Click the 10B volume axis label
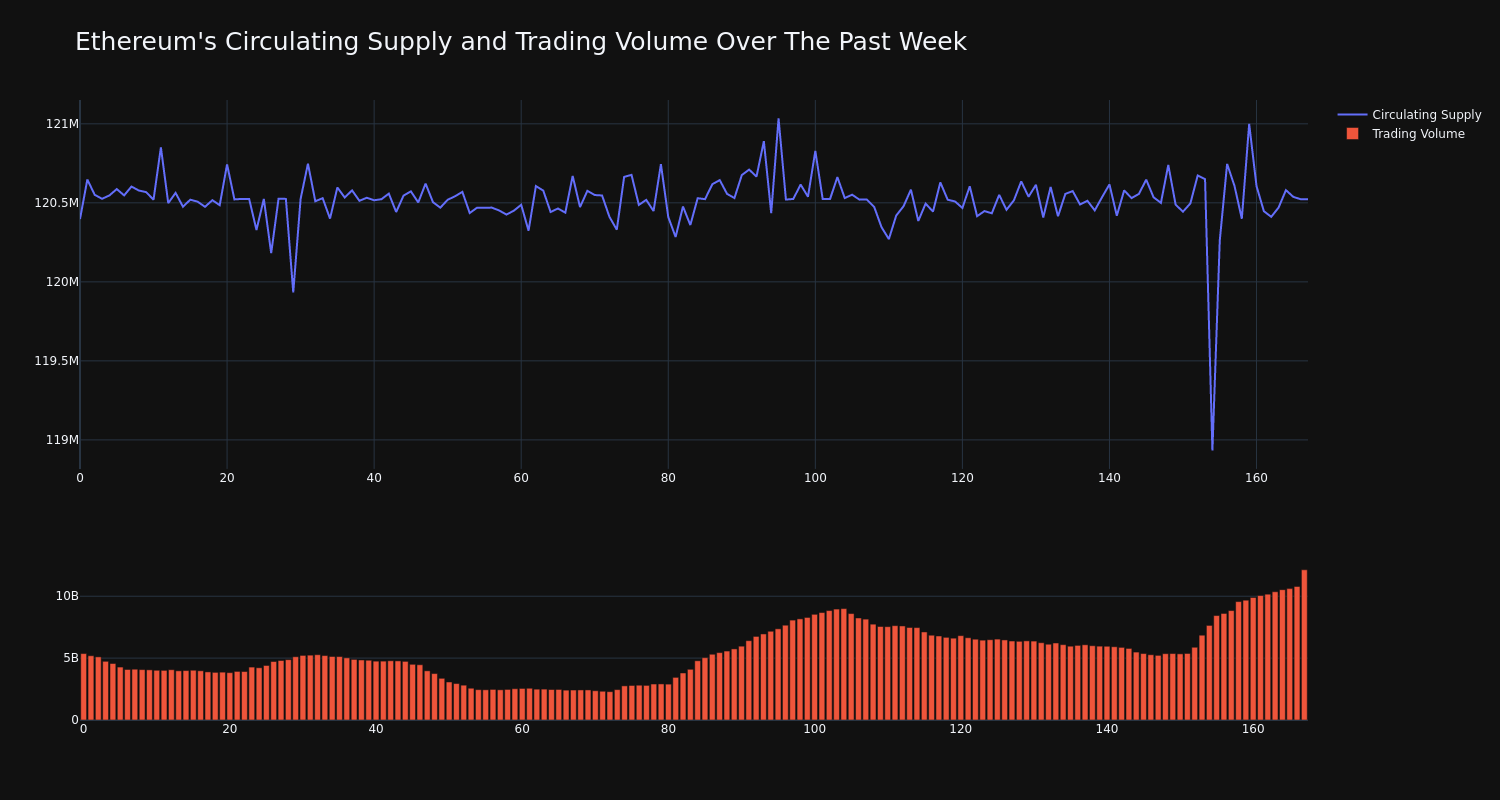The width and height of the screenshot is (1500, 800). (67, 596)
